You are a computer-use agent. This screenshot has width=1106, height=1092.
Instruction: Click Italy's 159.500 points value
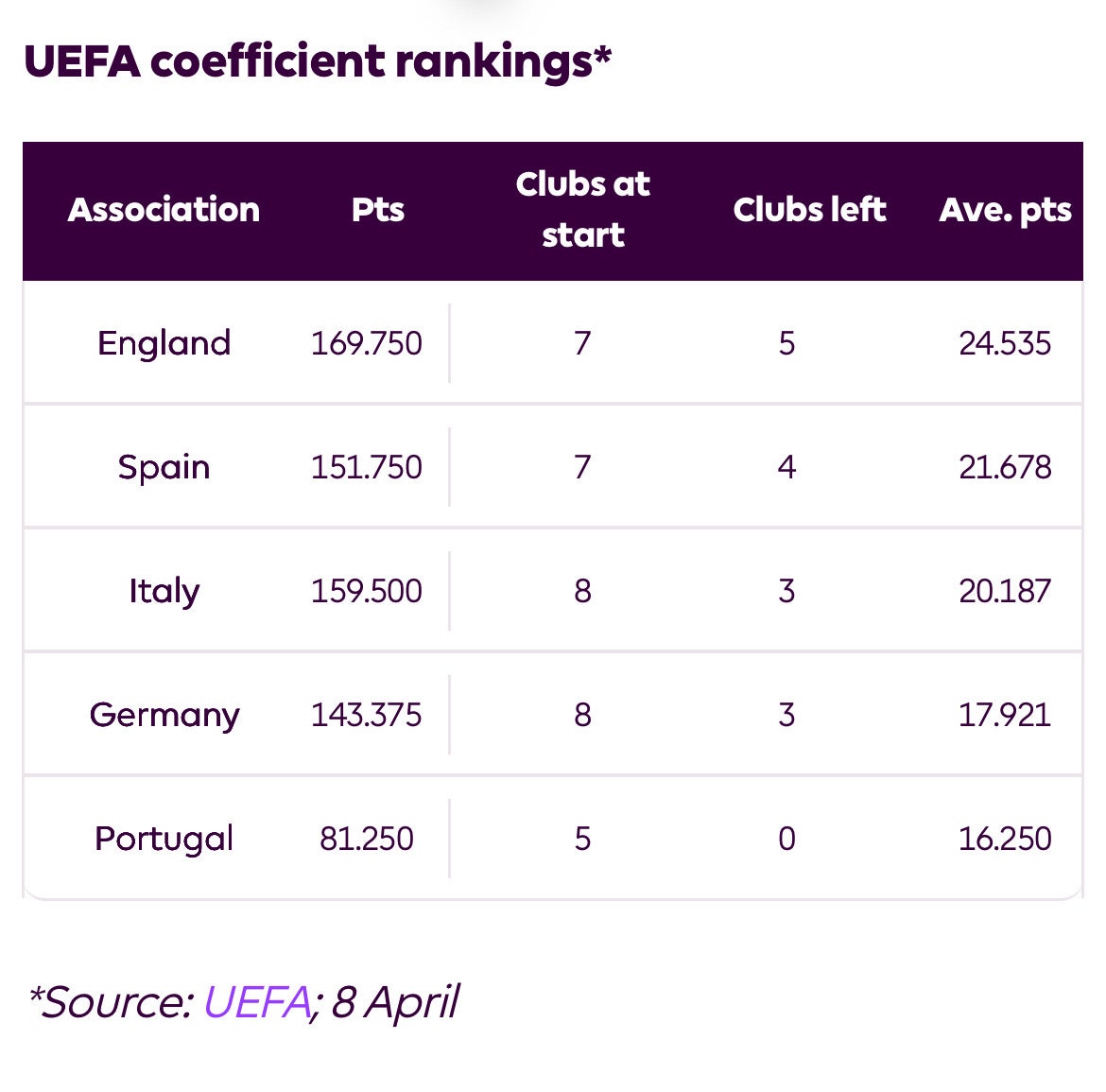(366, 591)
